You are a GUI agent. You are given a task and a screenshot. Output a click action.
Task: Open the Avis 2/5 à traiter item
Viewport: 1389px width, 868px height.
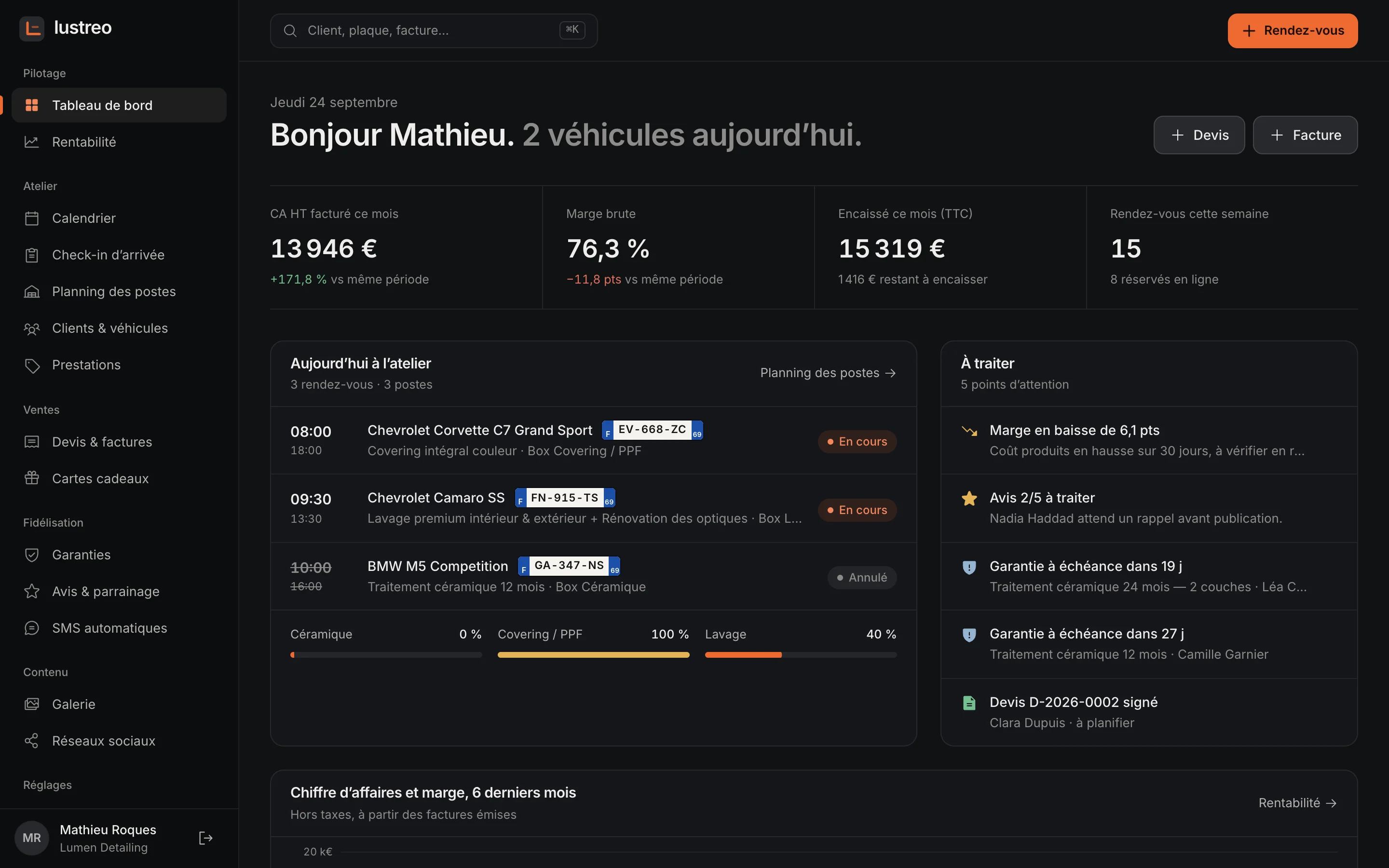point(1149,508)
